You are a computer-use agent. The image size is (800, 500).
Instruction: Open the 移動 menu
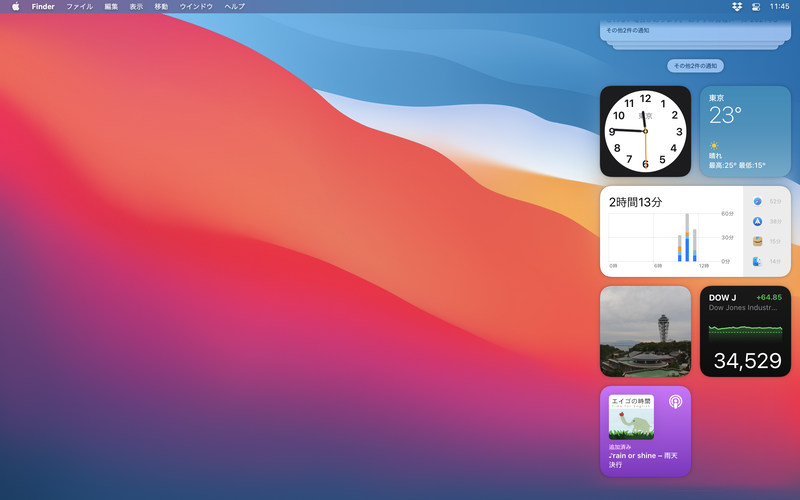(x=161, y=7)
